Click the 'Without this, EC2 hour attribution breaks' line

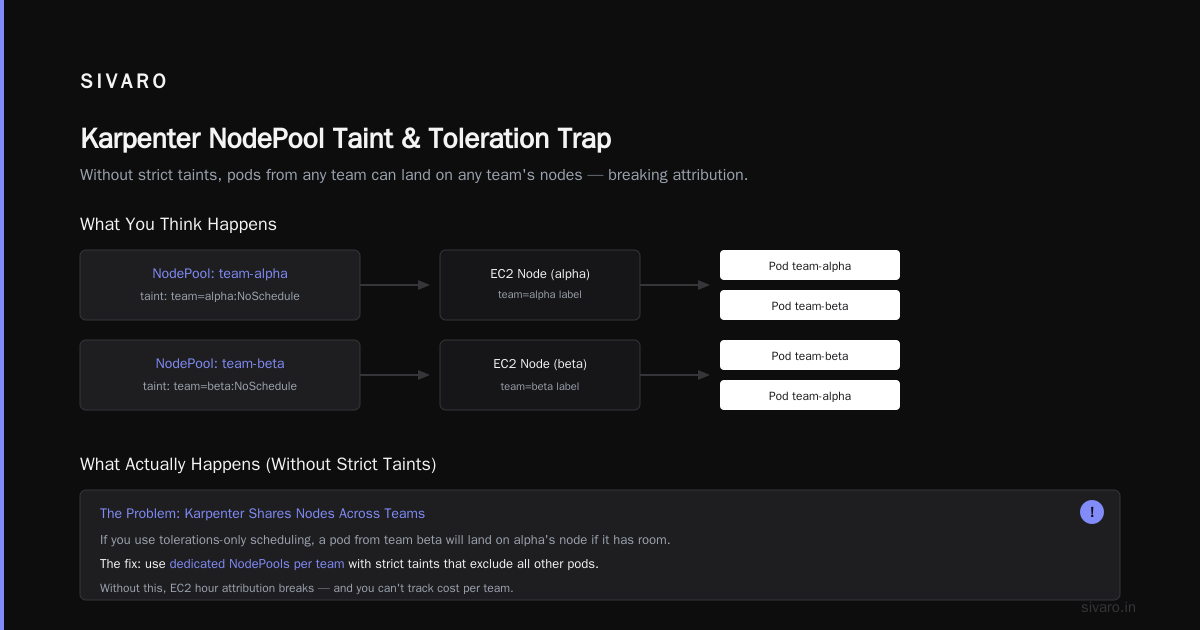(306, 588)
